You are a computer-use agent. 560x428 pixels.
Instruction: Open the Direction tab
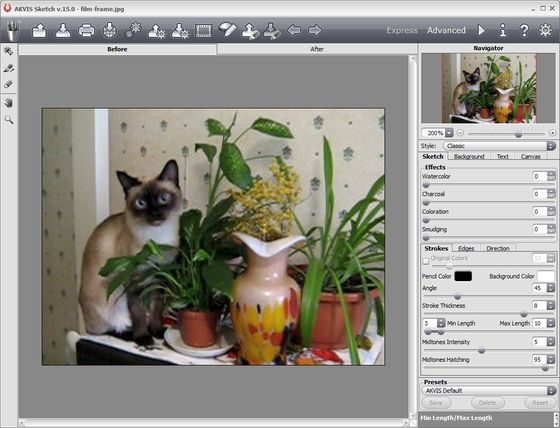pos(498,248)
